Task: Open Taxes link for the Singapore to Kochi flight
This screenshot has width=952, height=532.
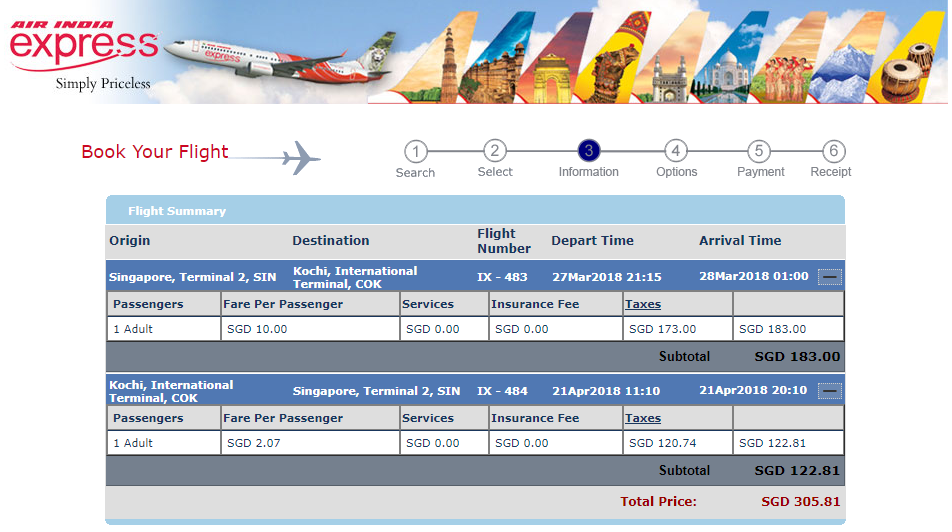Action: pos(642,304)
